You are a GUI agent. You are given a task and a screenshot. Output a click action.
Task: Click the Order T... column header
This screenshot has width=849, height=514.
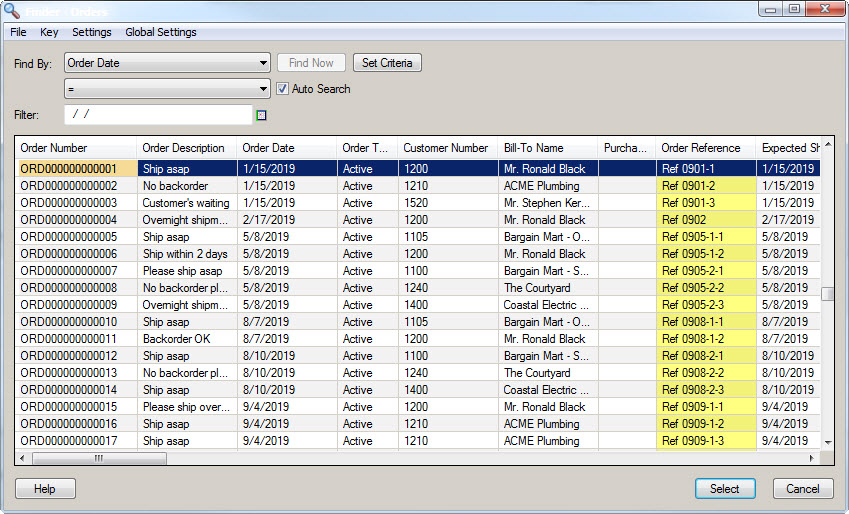pos(368,148)
